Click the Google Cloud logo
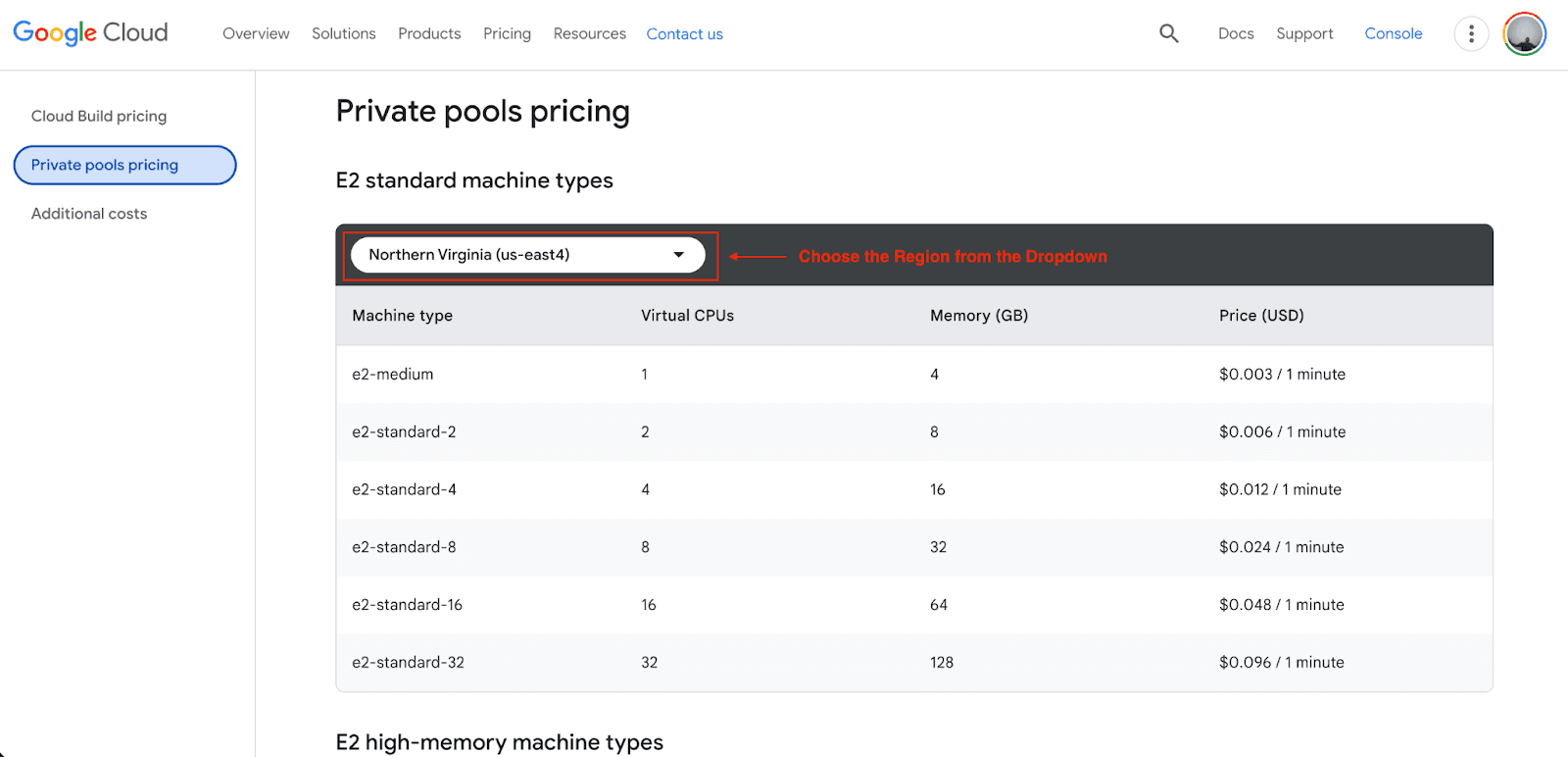Viewport: 1568px width, 757px height. pos(90,33)
